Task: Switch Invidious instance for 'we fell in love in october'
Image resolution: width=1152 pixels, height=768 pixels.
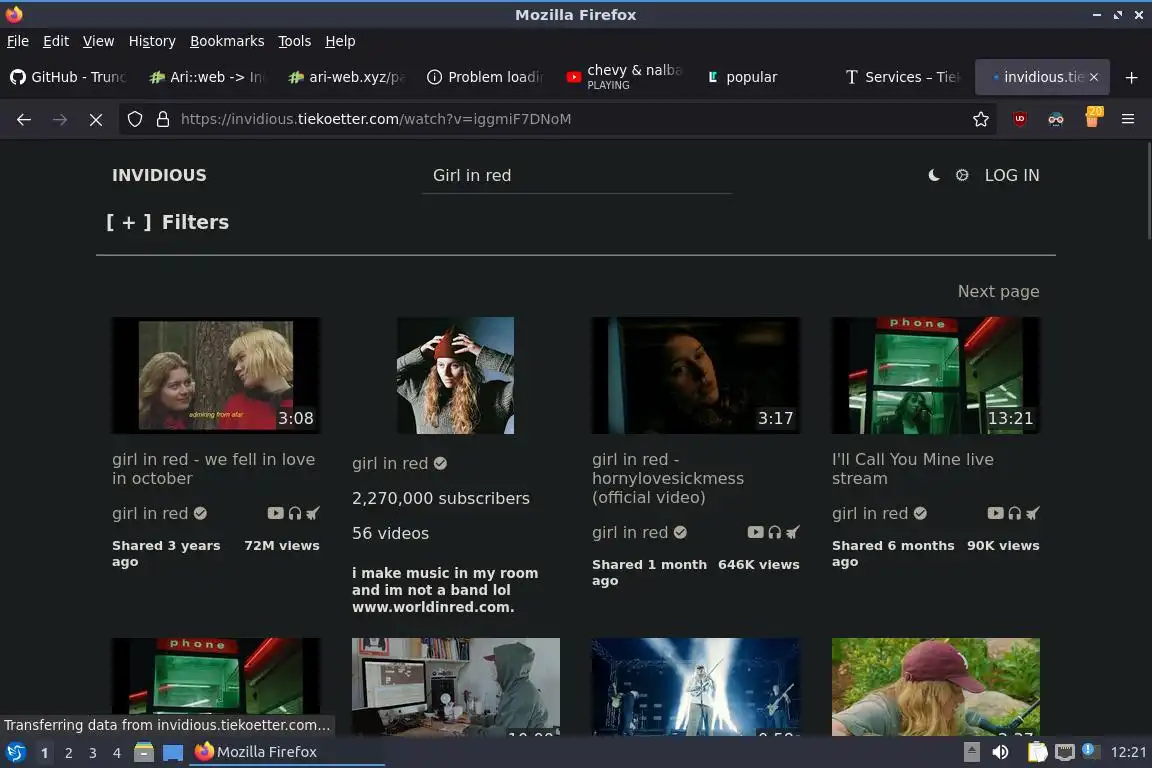Action: tap(313, 514)
